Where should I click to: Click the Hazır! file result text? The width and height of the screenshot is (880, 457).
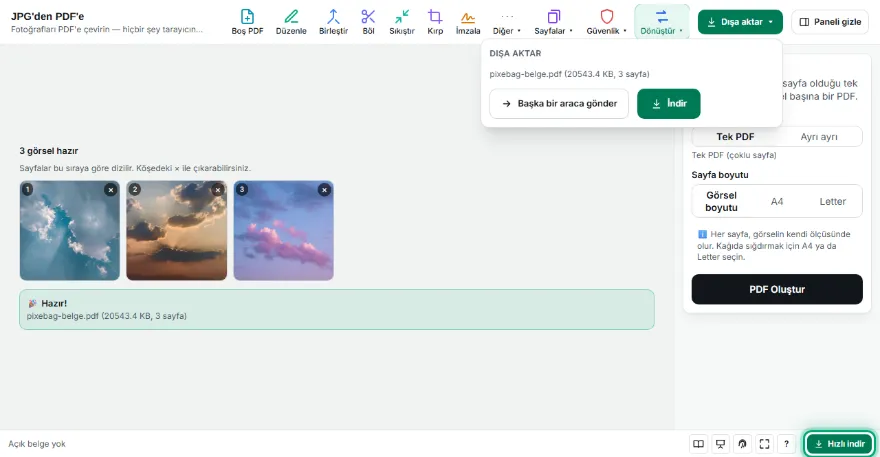(107, 316)
